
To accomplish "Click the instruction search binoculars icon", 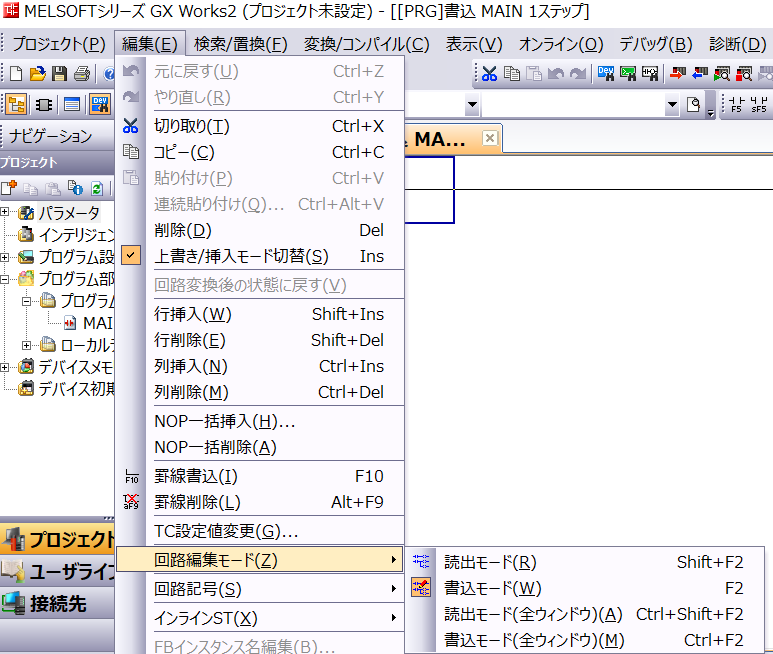I will point(628,74).
